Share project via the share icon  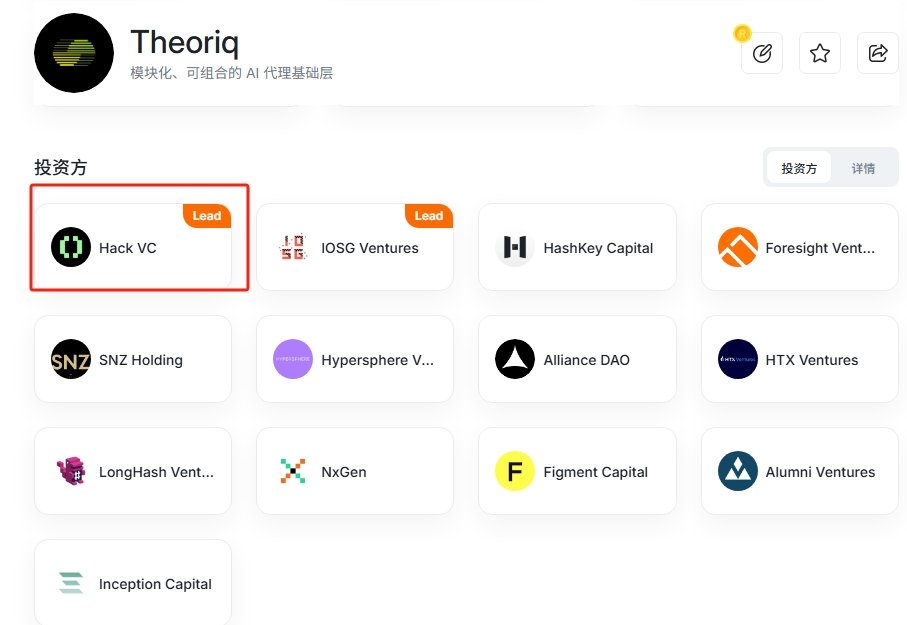pyautogui.click(x=877, y=53)
